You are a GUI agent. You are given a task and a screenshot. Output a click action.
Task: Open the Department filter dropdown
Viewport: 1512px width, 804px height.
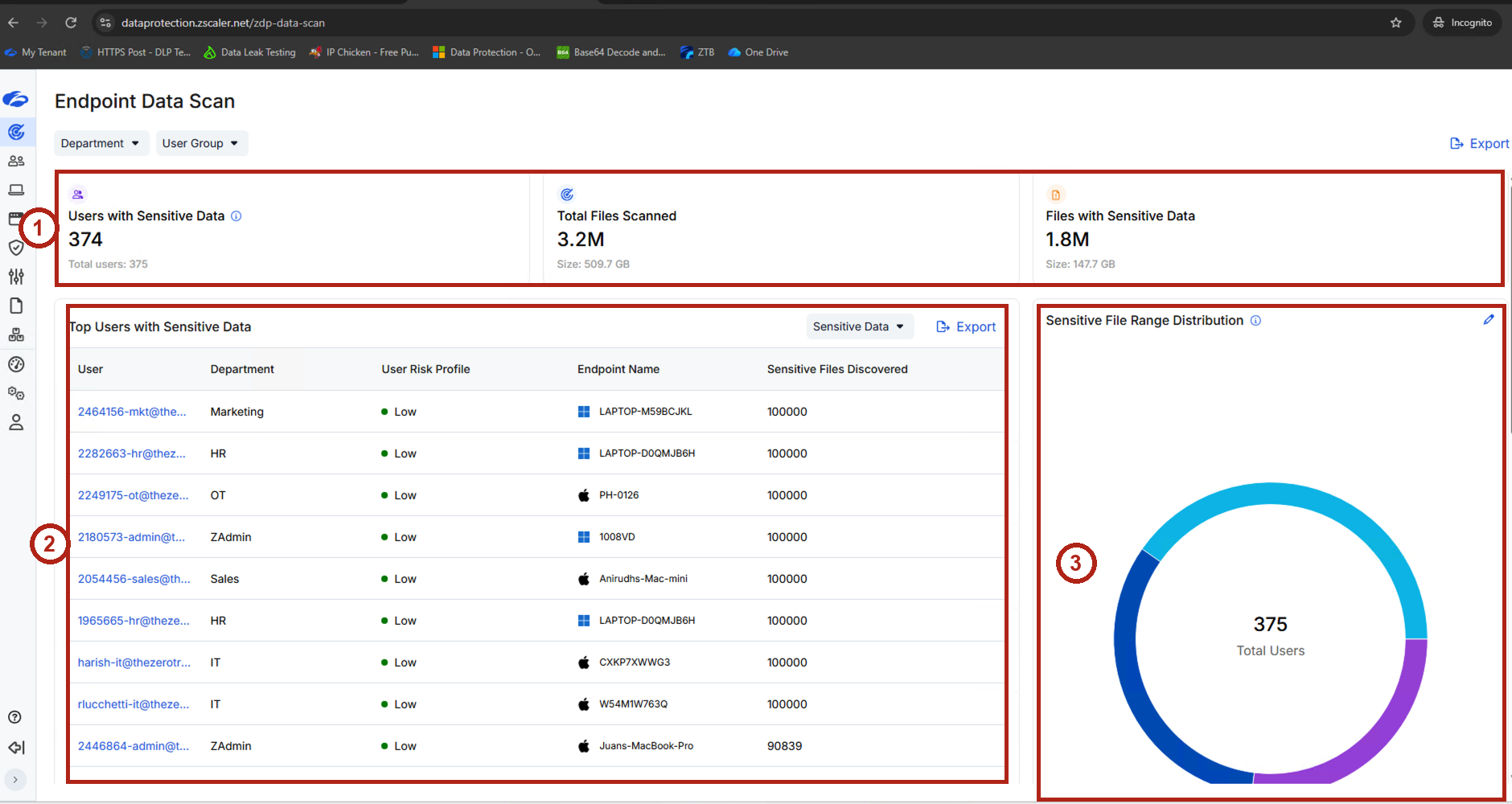point(101,143)
